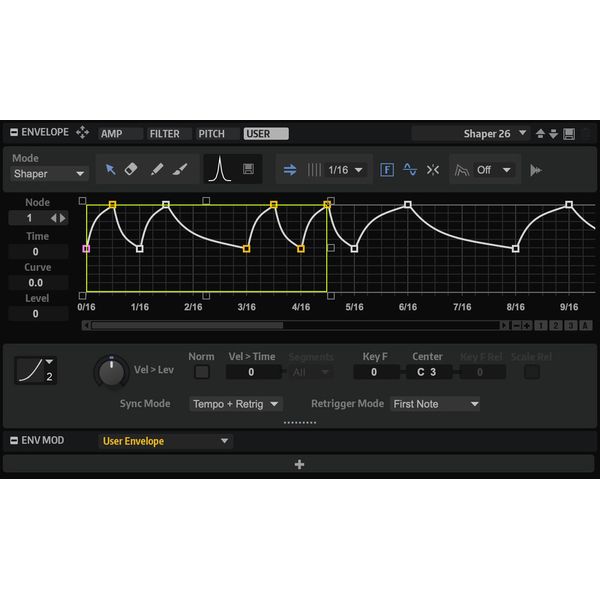600x600 pixels.
Task: Select the Eraser tool
Action: point(132,170)
